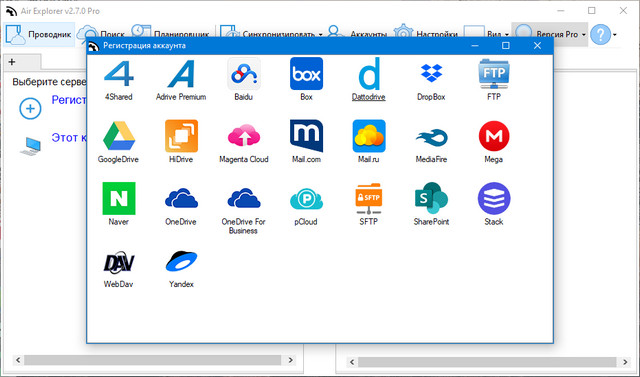Open the Проводник toolbar item
Screen dimensions: 640x377
(40, 34)
